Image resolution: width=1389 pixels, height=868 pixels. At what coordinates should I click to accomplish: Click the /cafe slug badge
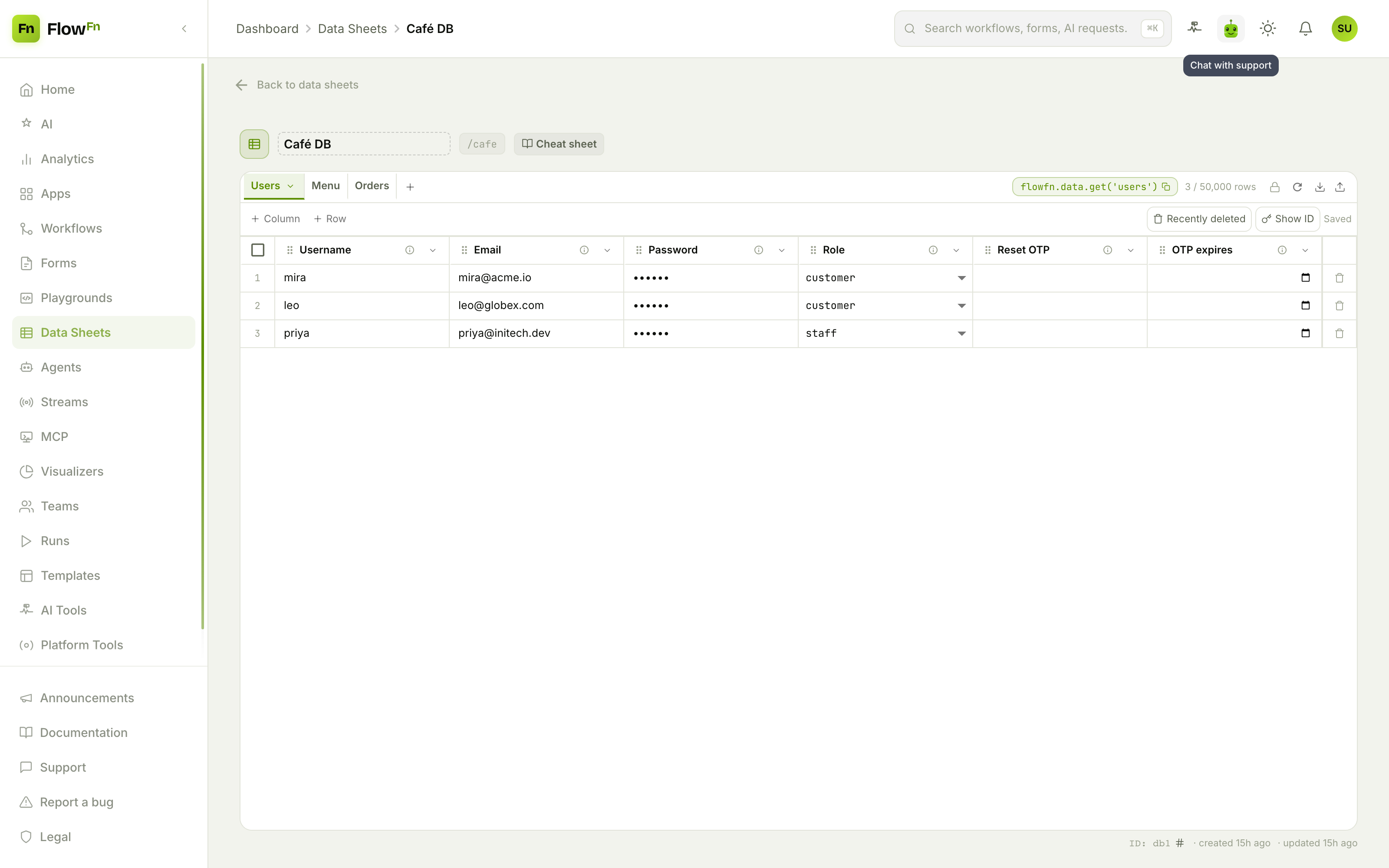pos(482,144)
